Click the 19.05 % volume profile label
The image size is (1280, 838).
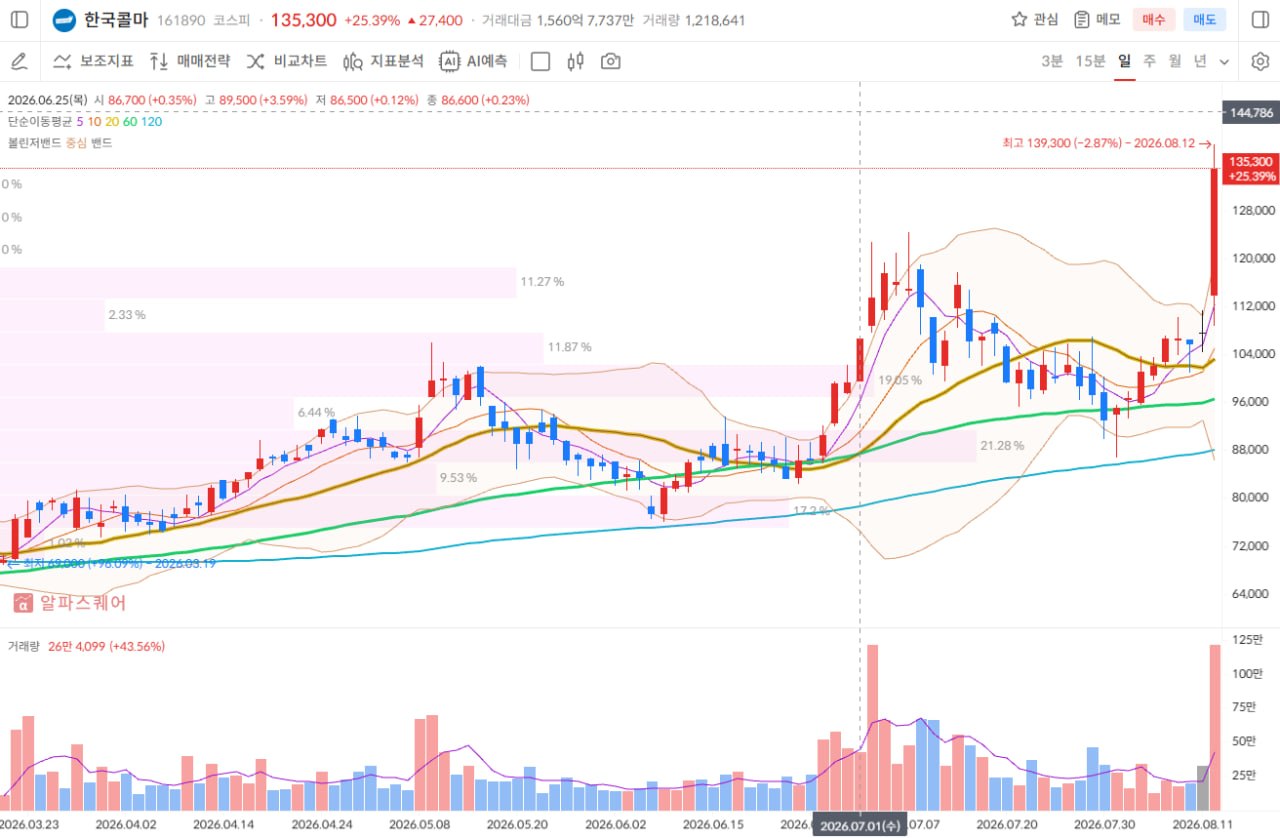pyautogui.click(x=900, y=380)
